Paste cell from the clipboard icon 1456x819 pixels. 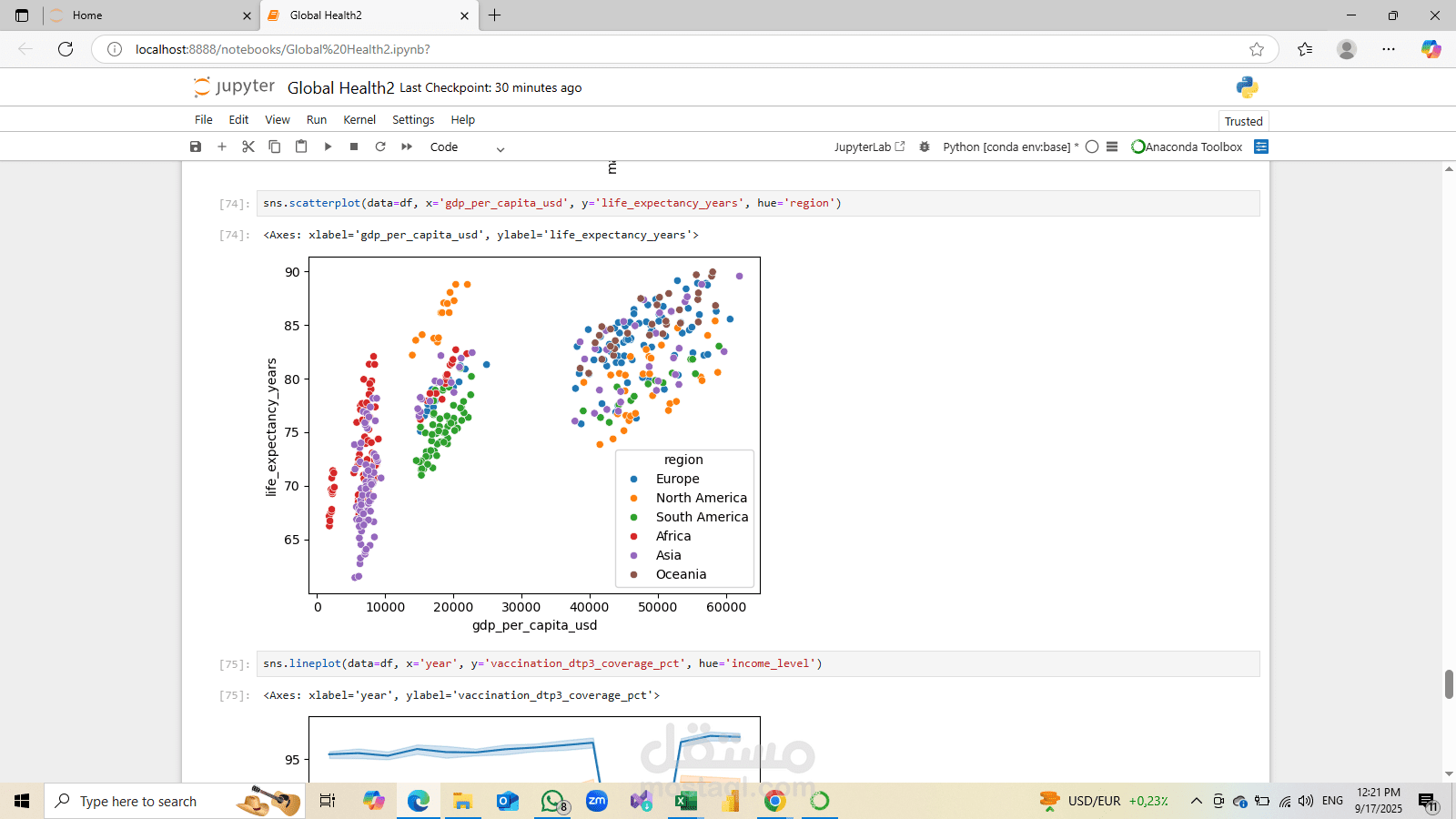click(x=300, y=147)
